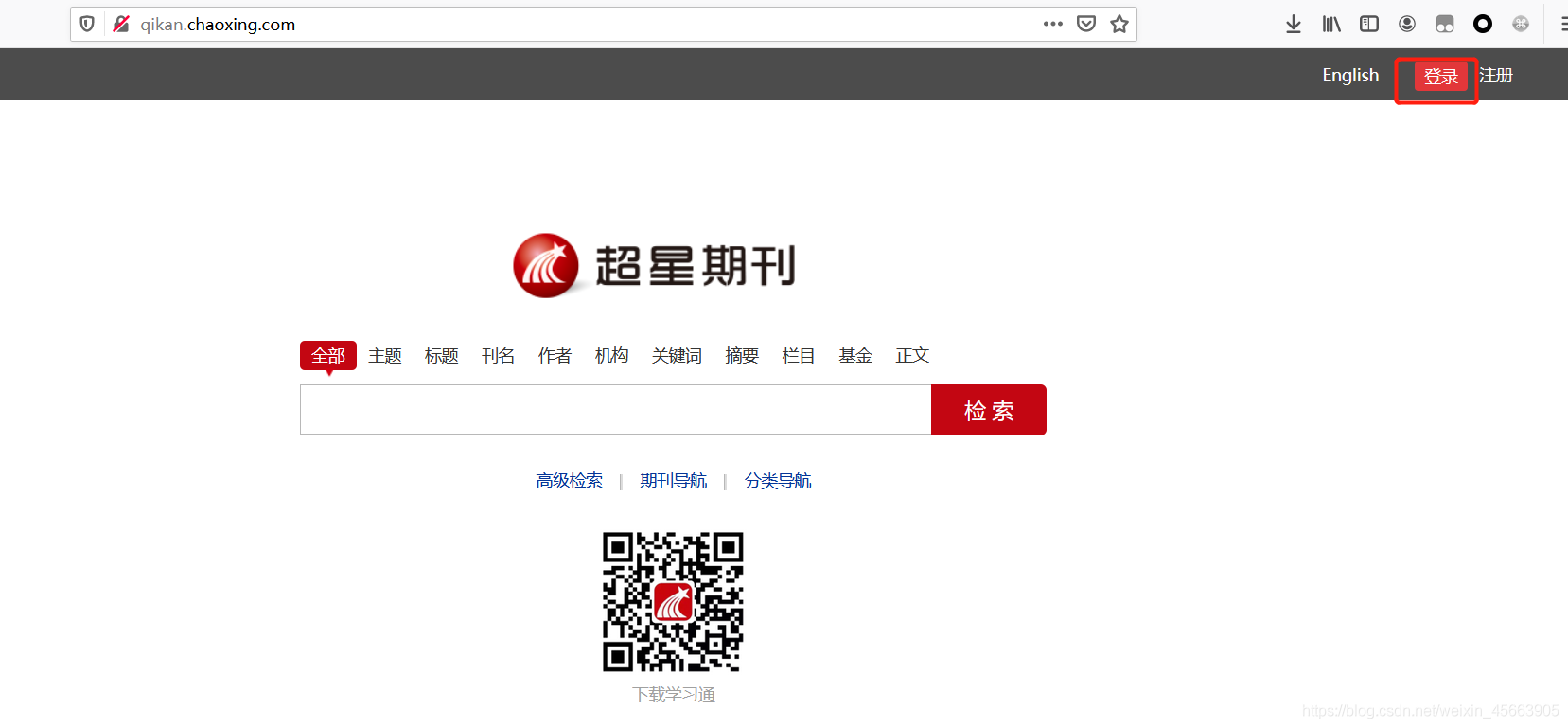
Task: Click the 下载学习通 caption text
Action: pyautogui.click(x=674, y=695)
